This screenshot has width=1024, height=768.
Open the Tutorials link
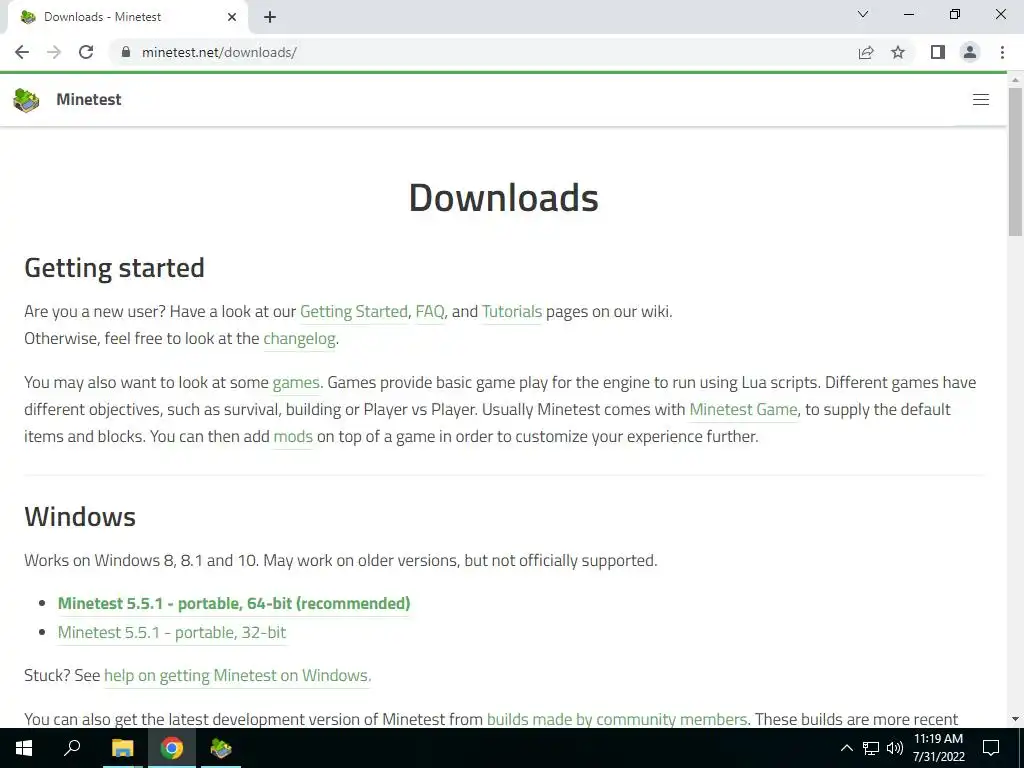pyautogui.click(x=512, y=312)
